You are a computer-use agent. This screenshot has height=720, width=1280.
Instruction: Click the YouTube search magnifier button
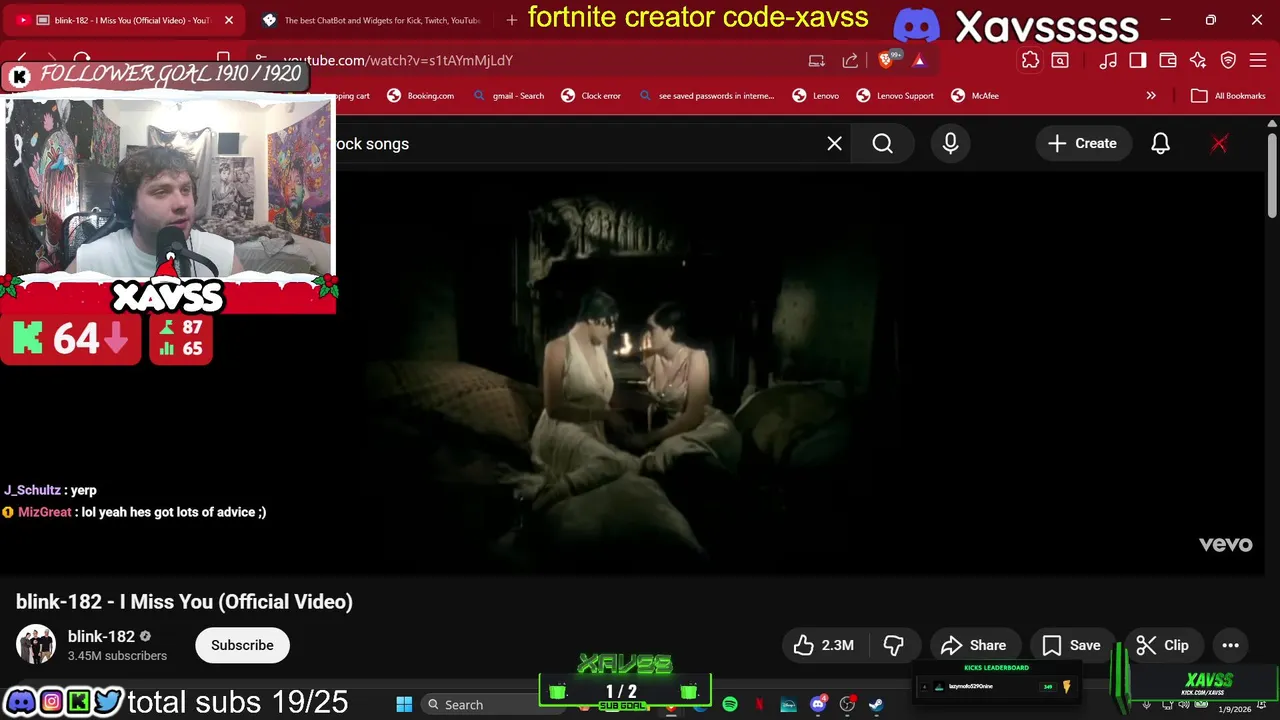[x=882, y=144]
